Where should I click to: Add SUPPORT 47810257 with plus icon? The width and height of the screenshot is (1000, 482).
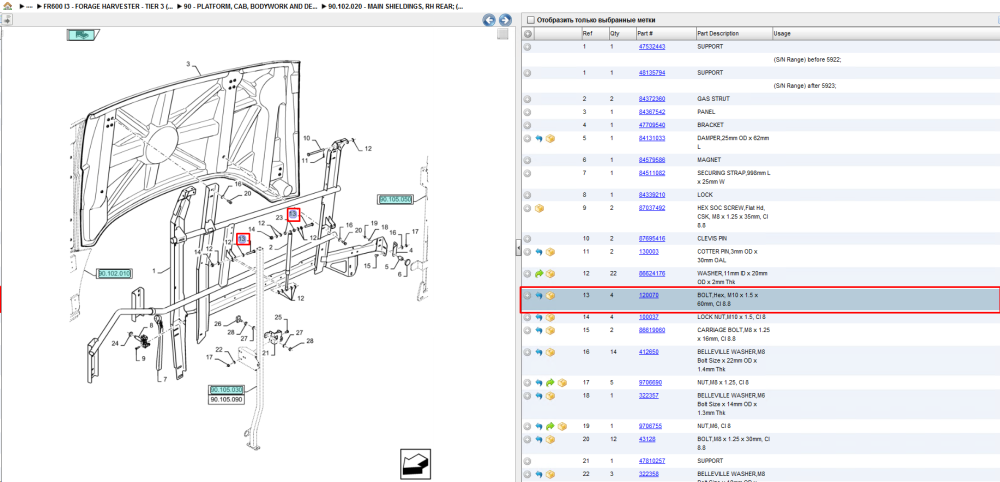[527, 461]
